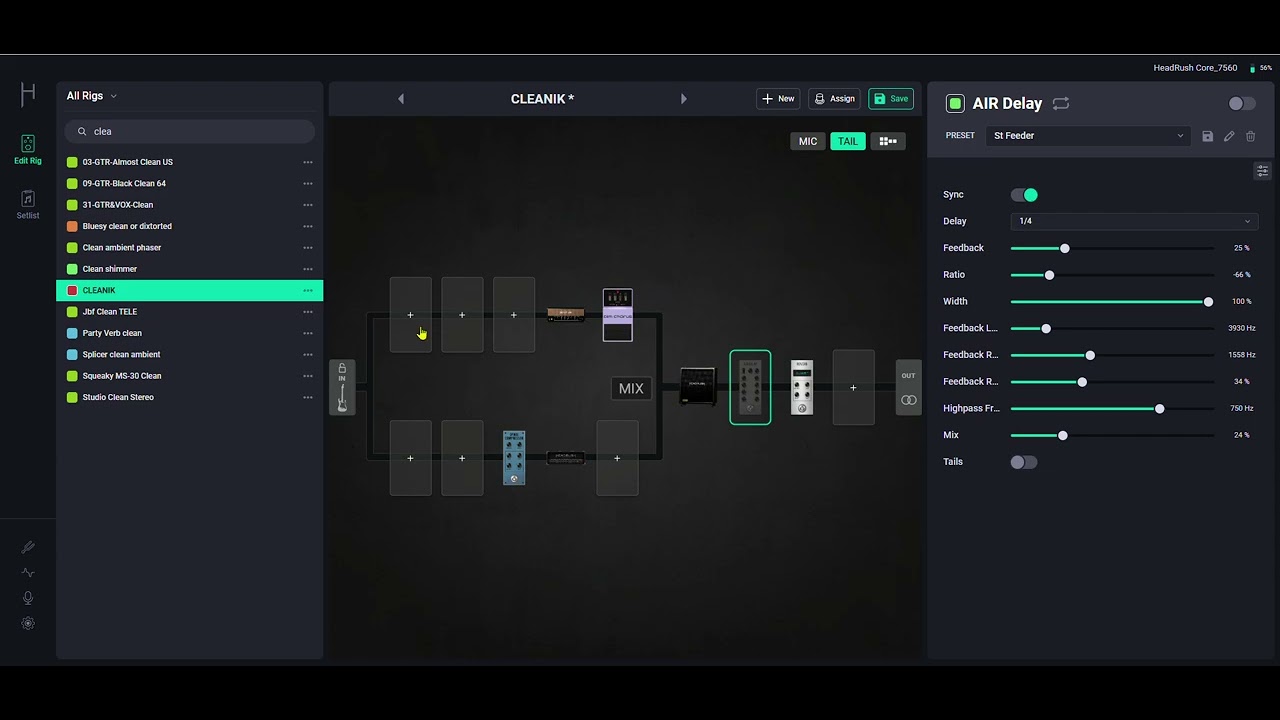The width and height of the screenshot is (1280, 720).
Task: Select the black amp head in lower path
Action: tap(566, 458)
